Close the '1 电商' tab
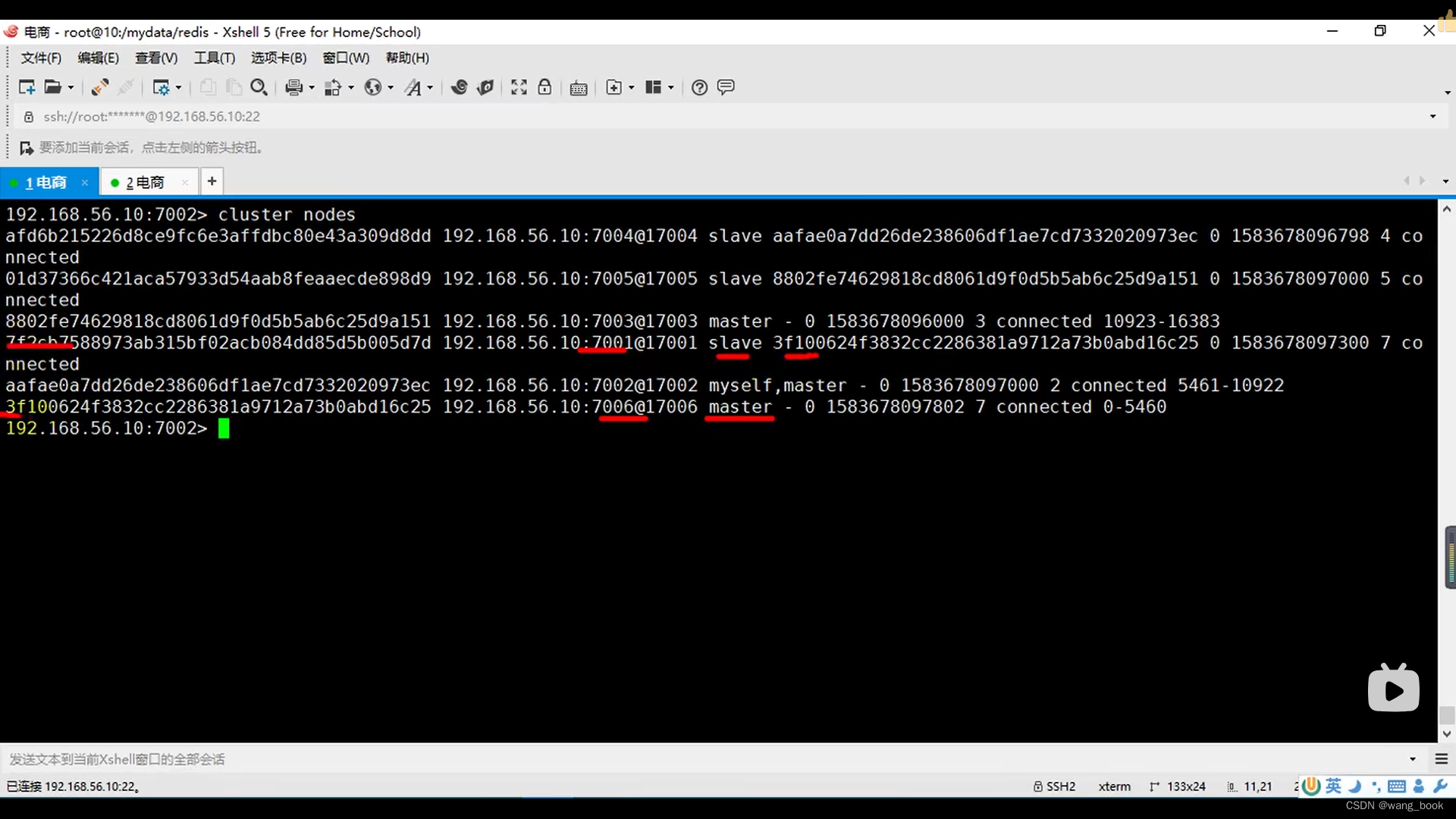The image size is (1456, 819). (x=85, y=182)
